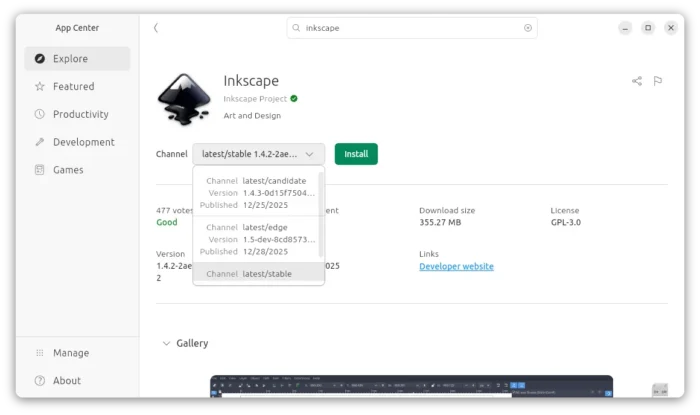Select the latest/candidate channel option
Viewport: 700px width, 415px height.
258,192
